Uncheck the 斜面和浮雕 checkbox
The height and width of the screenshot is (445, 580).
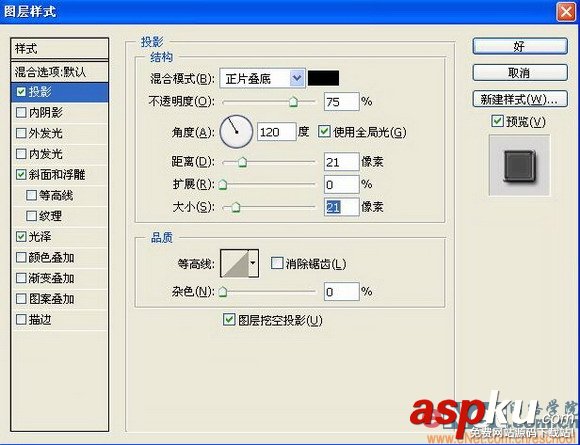21,175
